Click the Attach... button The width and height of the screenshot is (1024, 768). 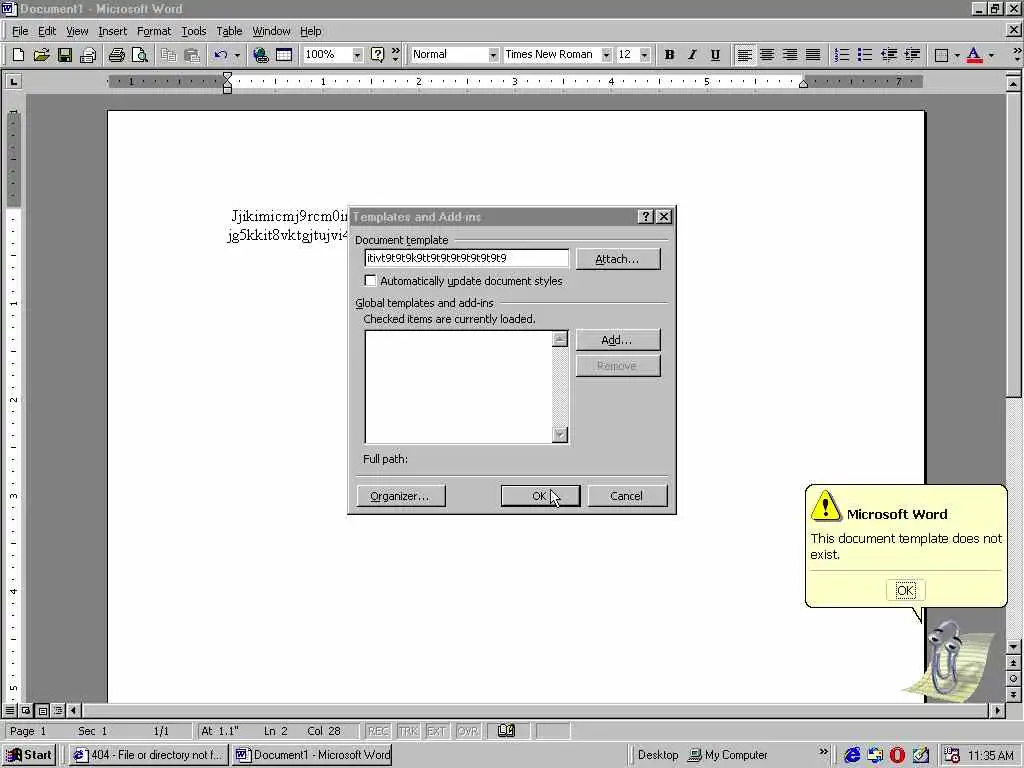coord(618,259)
